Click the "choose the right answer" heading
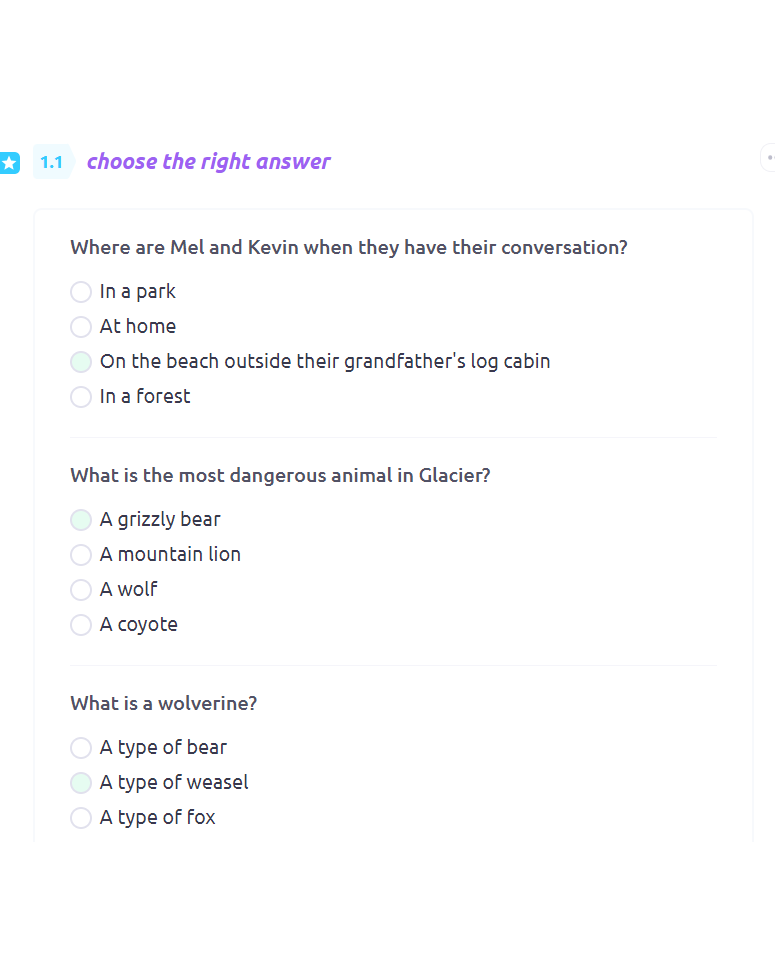The width and height of the screenshot is (775, 957). pyautogui.click(x=208, y=162)
